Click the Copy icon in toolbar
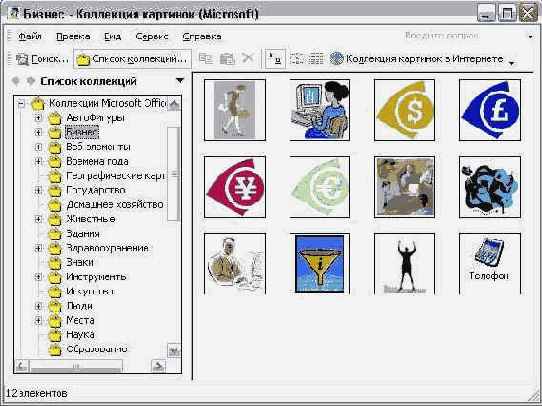Viewport: 542px width, 406px height. tap(206, 59)
